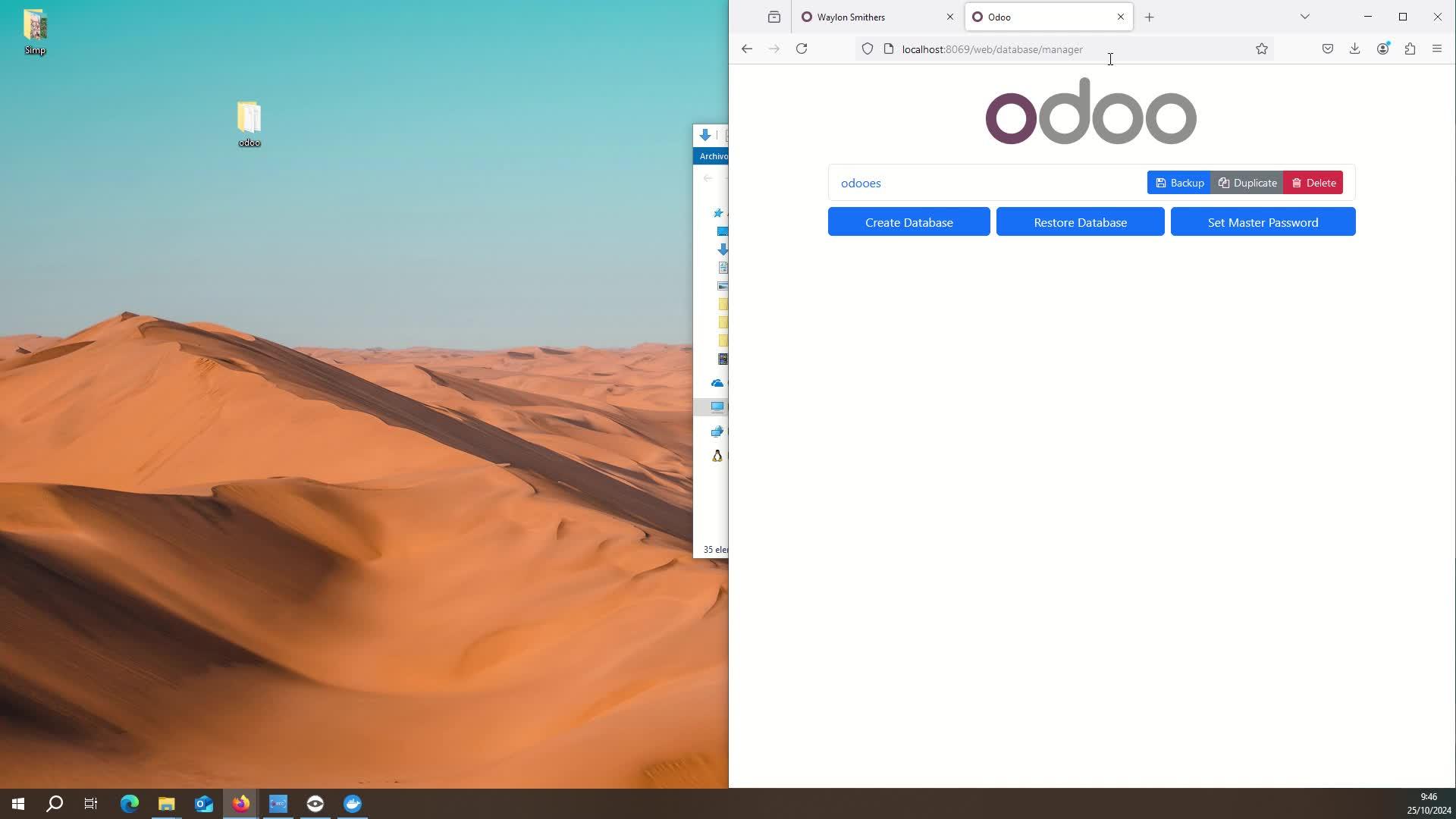The image size is (1456, 819).
Task: Open the odooes database link
Action: (861, 184)
